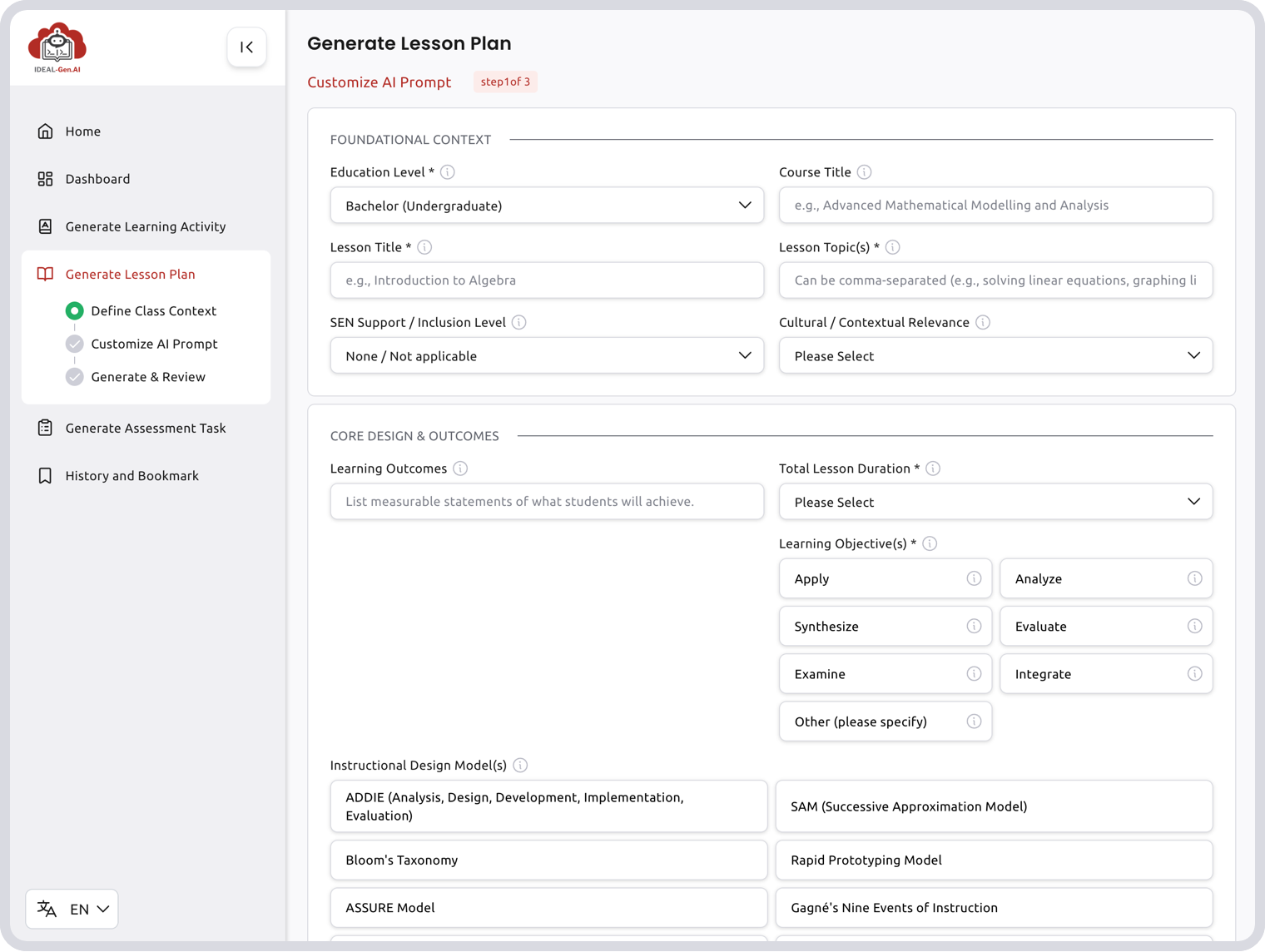
Task: Open the Total Lesson Duration dropdown
Action: [995, 502]
